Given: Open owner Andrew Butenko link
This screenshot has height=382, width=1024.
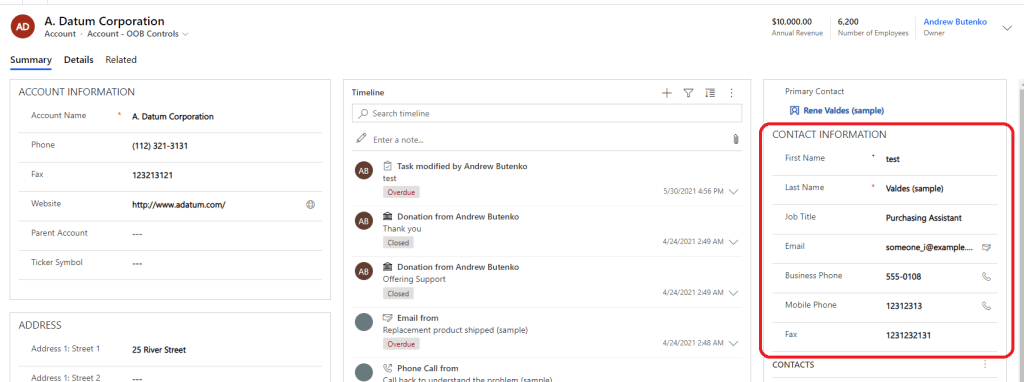Looking at the screenshot, I should pos(954,22).
